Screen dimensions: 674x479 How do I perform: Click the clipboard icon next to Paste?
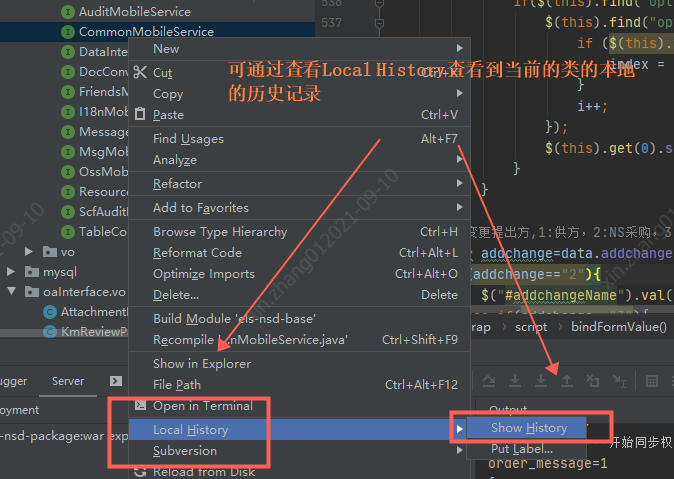click(x=140, y=114)
